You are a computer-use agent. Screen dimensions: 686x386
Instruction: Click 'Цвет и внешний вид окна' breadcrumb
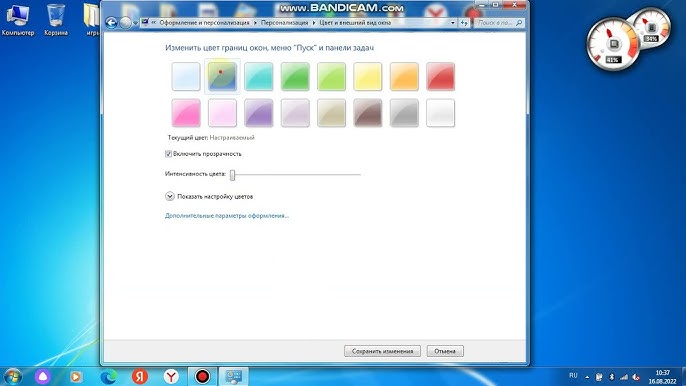[x=355, y=22]
